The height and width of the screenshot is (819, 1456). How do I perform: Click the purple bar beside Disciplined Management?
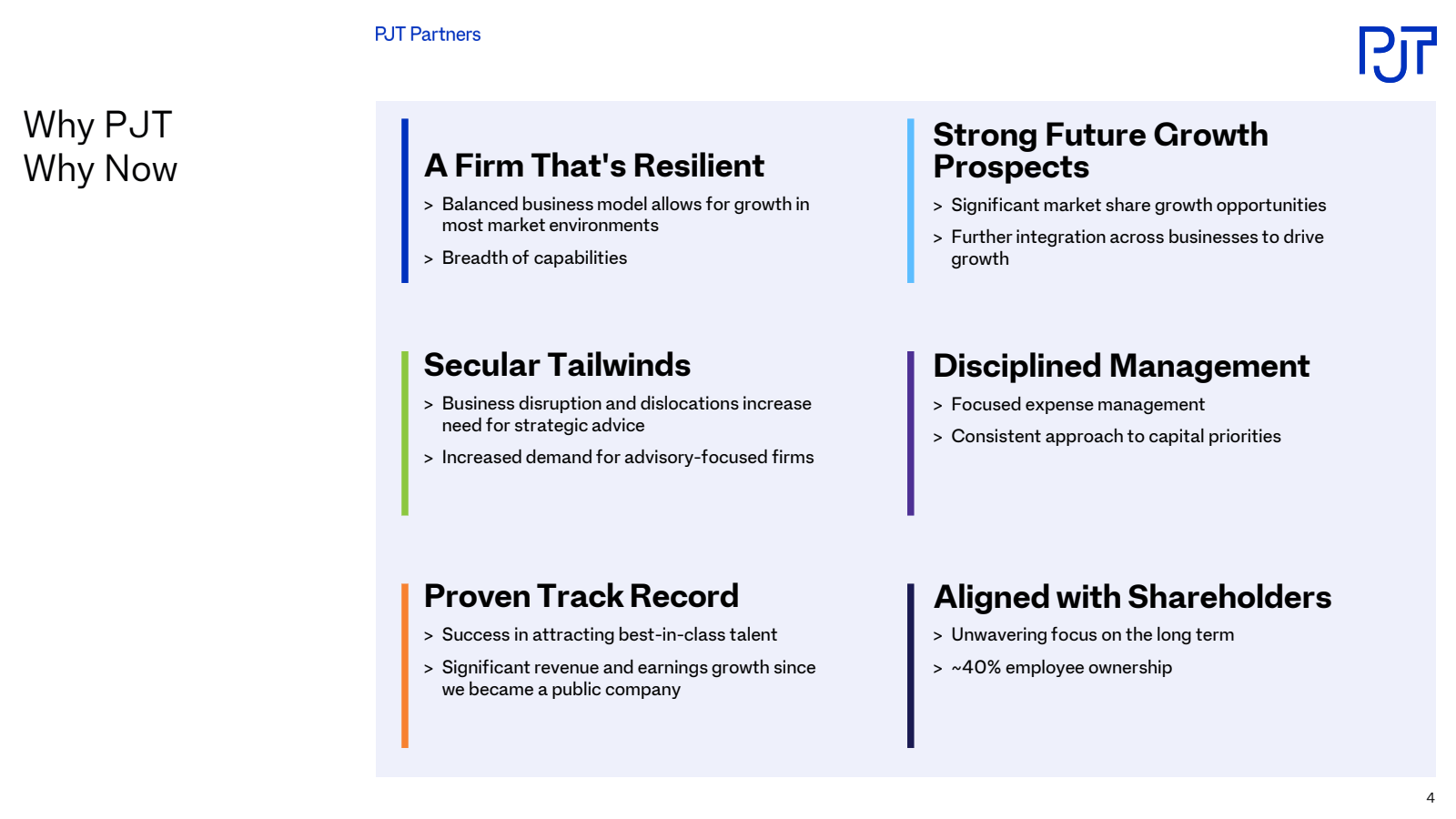[x=911, y=433]
